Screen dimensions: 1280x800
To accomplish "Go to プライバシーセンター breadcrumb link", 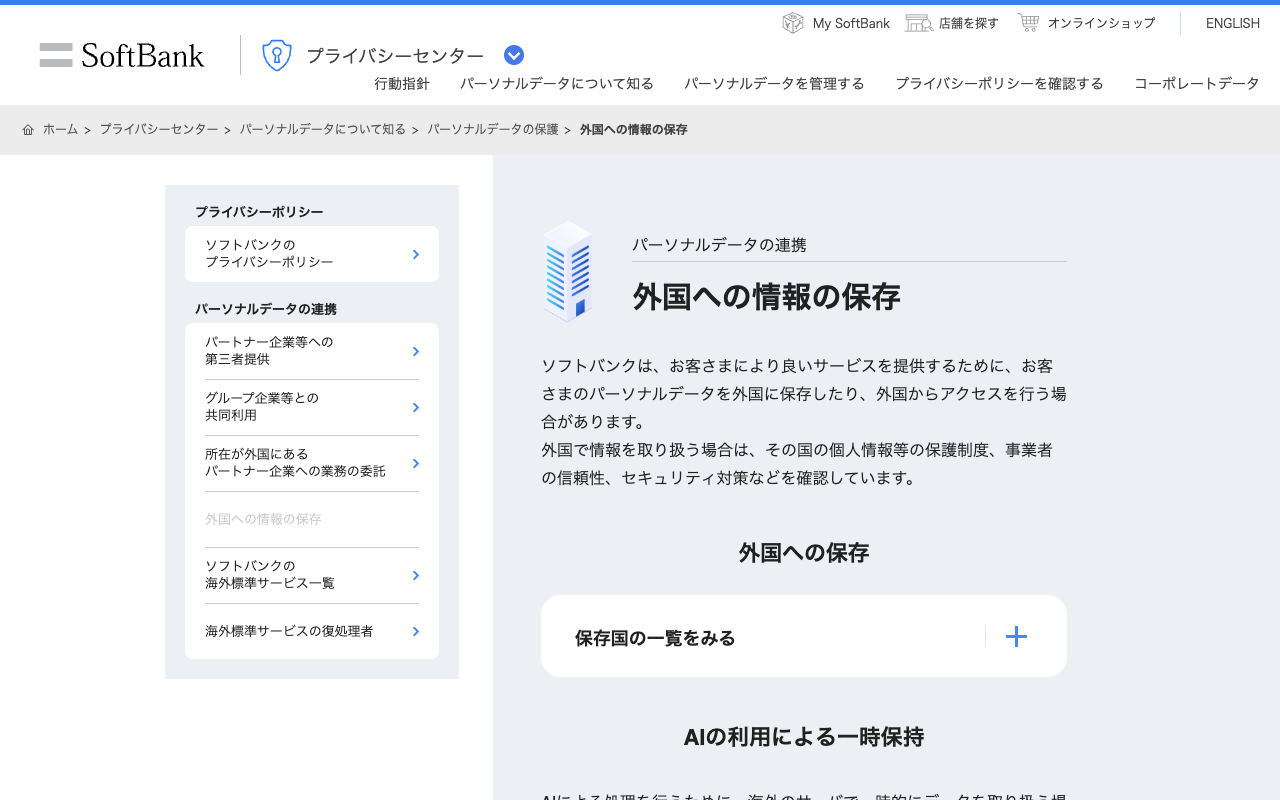I will pos(158,130).
